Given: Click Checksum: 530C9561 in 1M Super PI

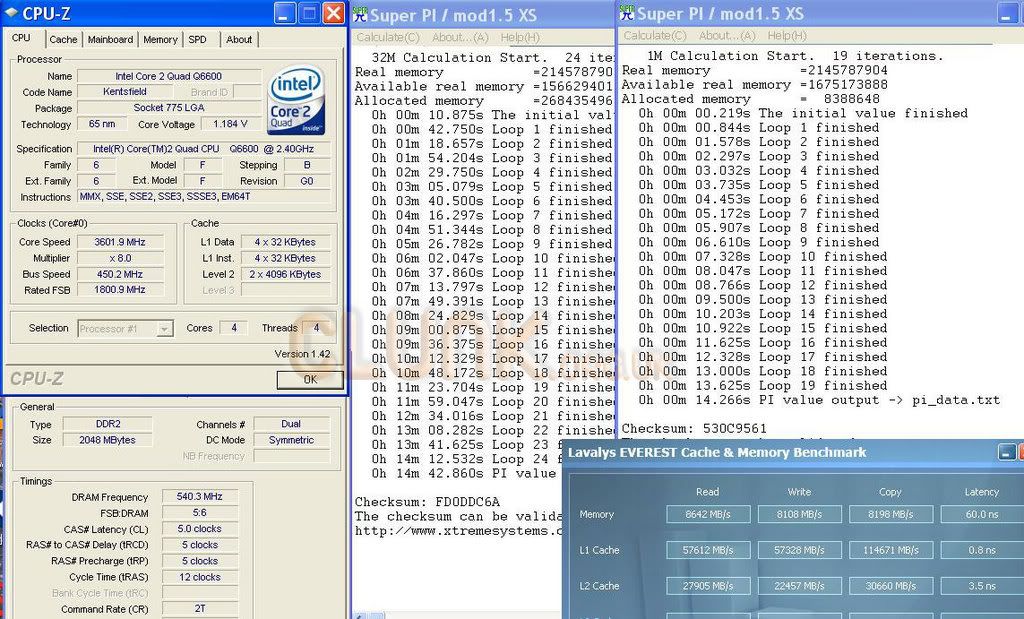Looking at the screenshot, I should (x=694, y=429).
